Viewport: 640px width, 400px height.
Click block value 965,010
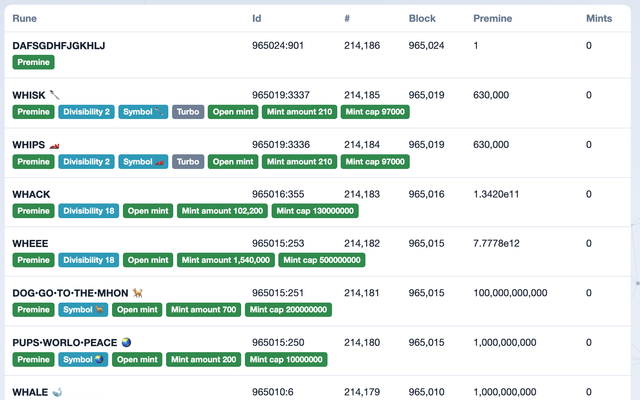click(x=426, y=392)
